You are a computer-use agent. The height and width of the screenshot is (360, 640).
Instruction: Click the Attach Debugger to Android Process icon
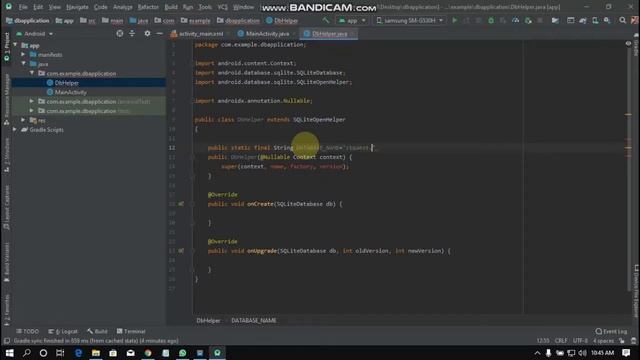(x=528, y=20)
